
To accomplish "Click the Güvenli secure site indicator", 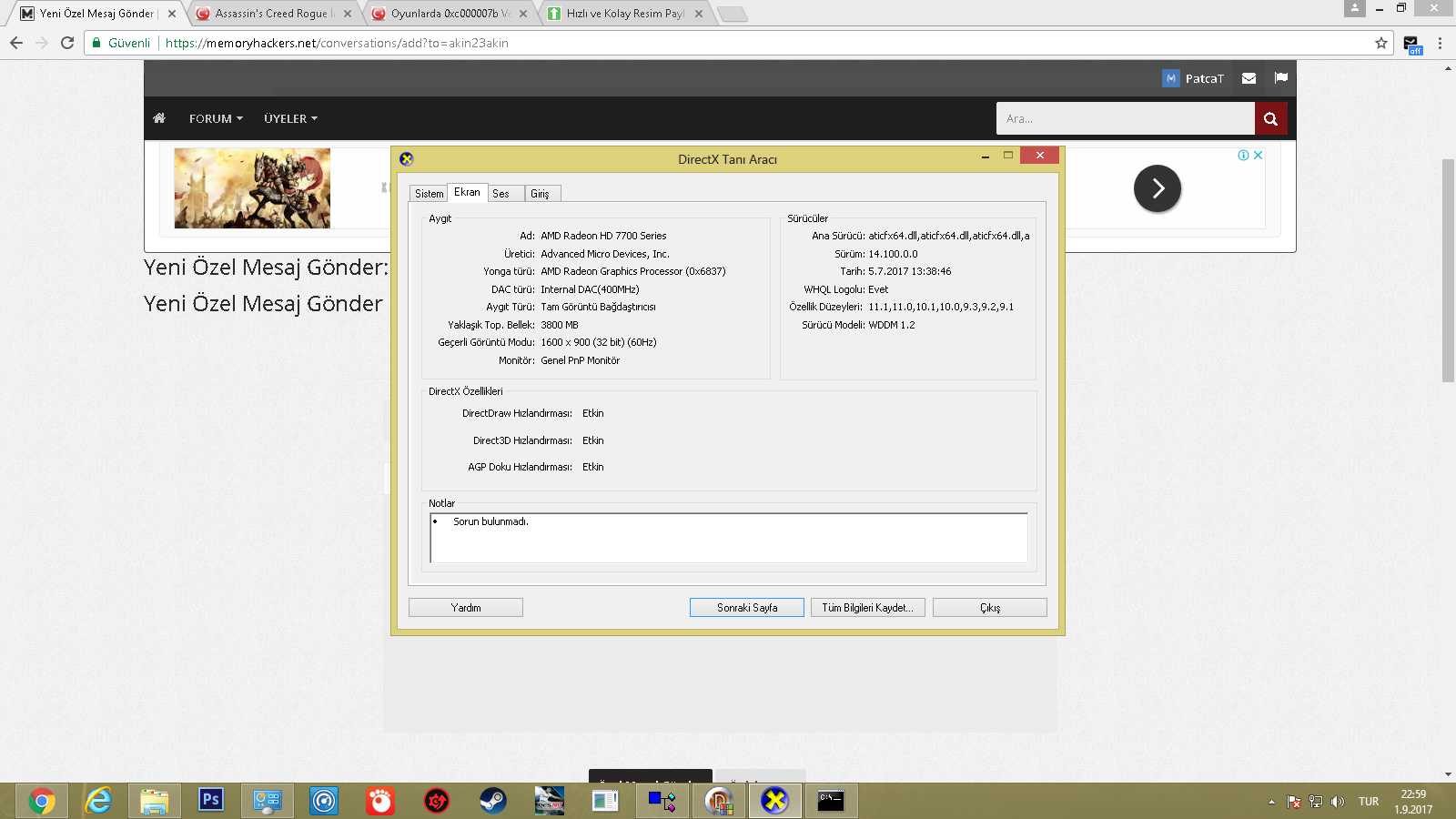I will click(121, 43).
